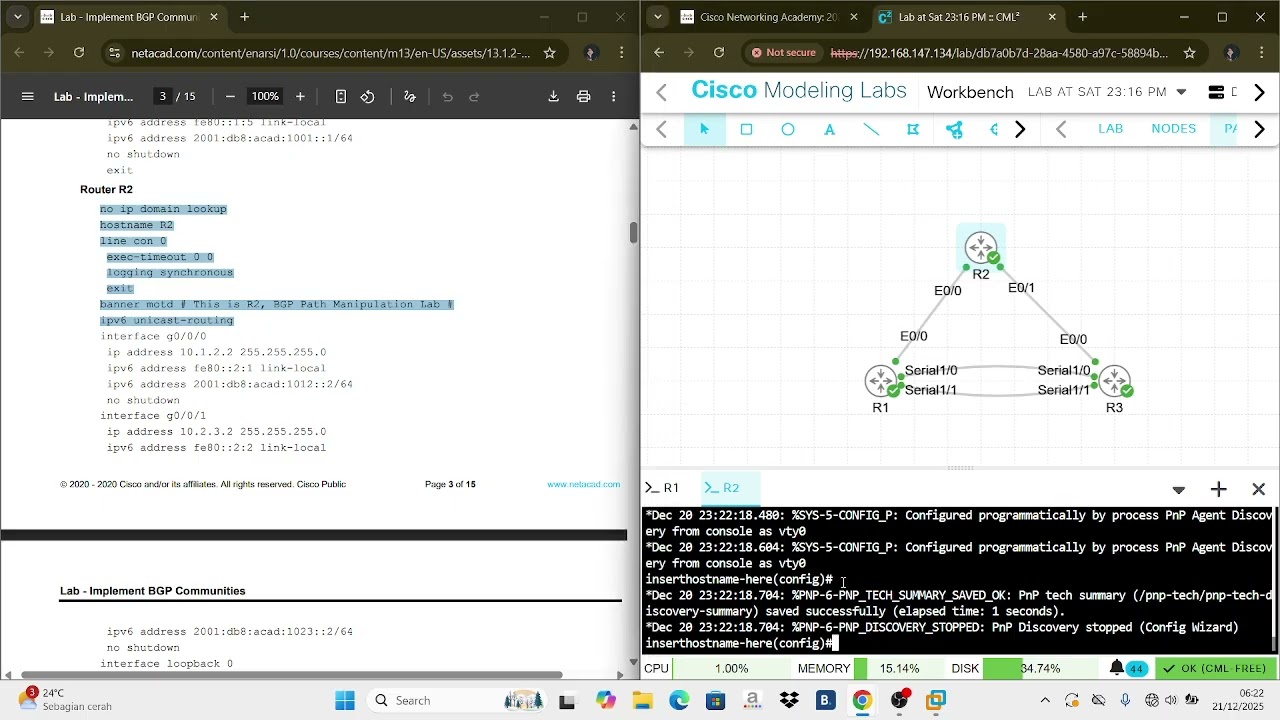The image size is (1280, 720).
Task: Open new tab in left Chrome window
Action: point(245,17)
